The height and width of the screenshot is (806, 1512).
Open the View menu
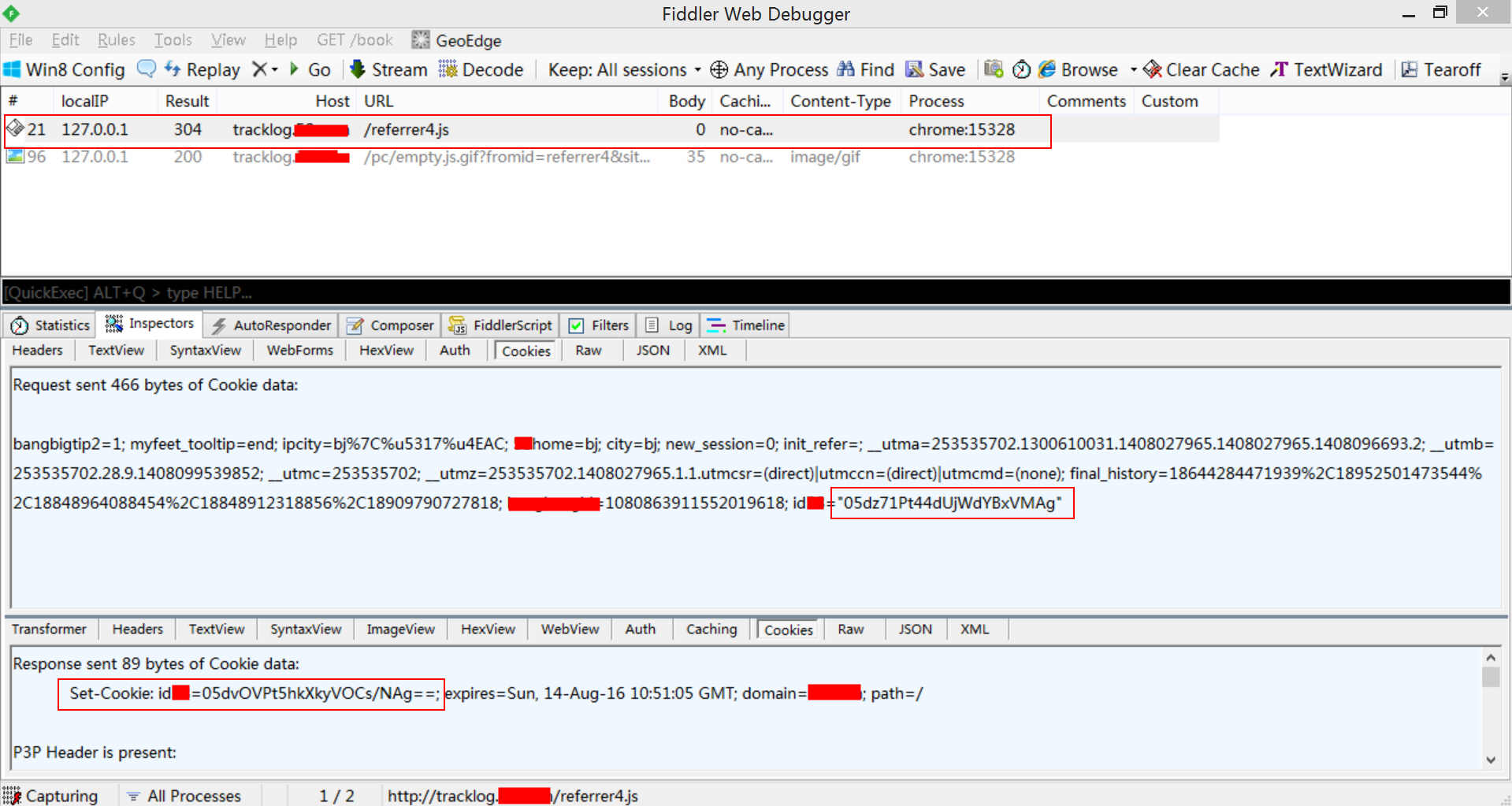point(228,40)
